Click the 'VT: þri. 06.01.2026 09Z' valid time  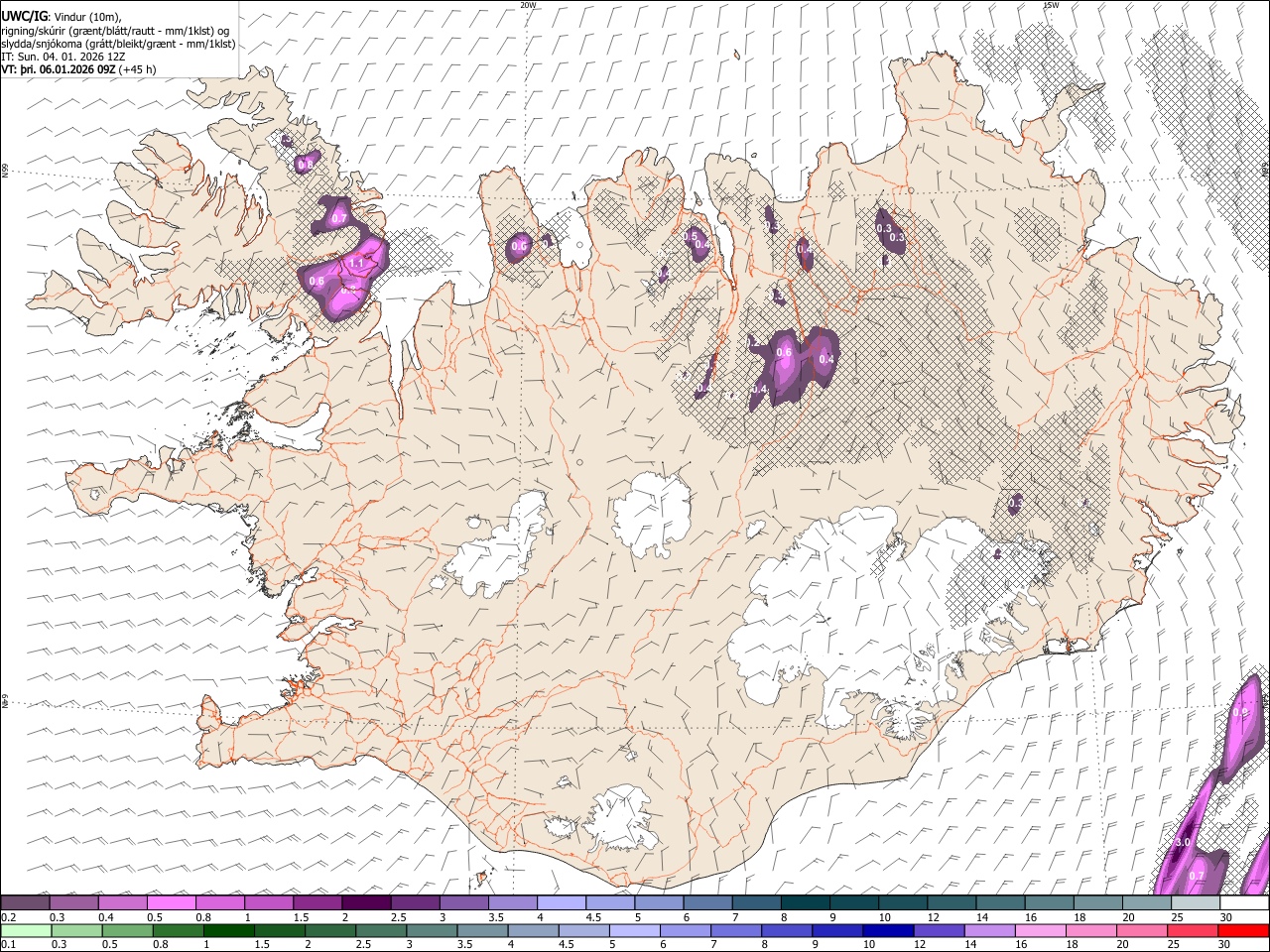click(59, 69)
